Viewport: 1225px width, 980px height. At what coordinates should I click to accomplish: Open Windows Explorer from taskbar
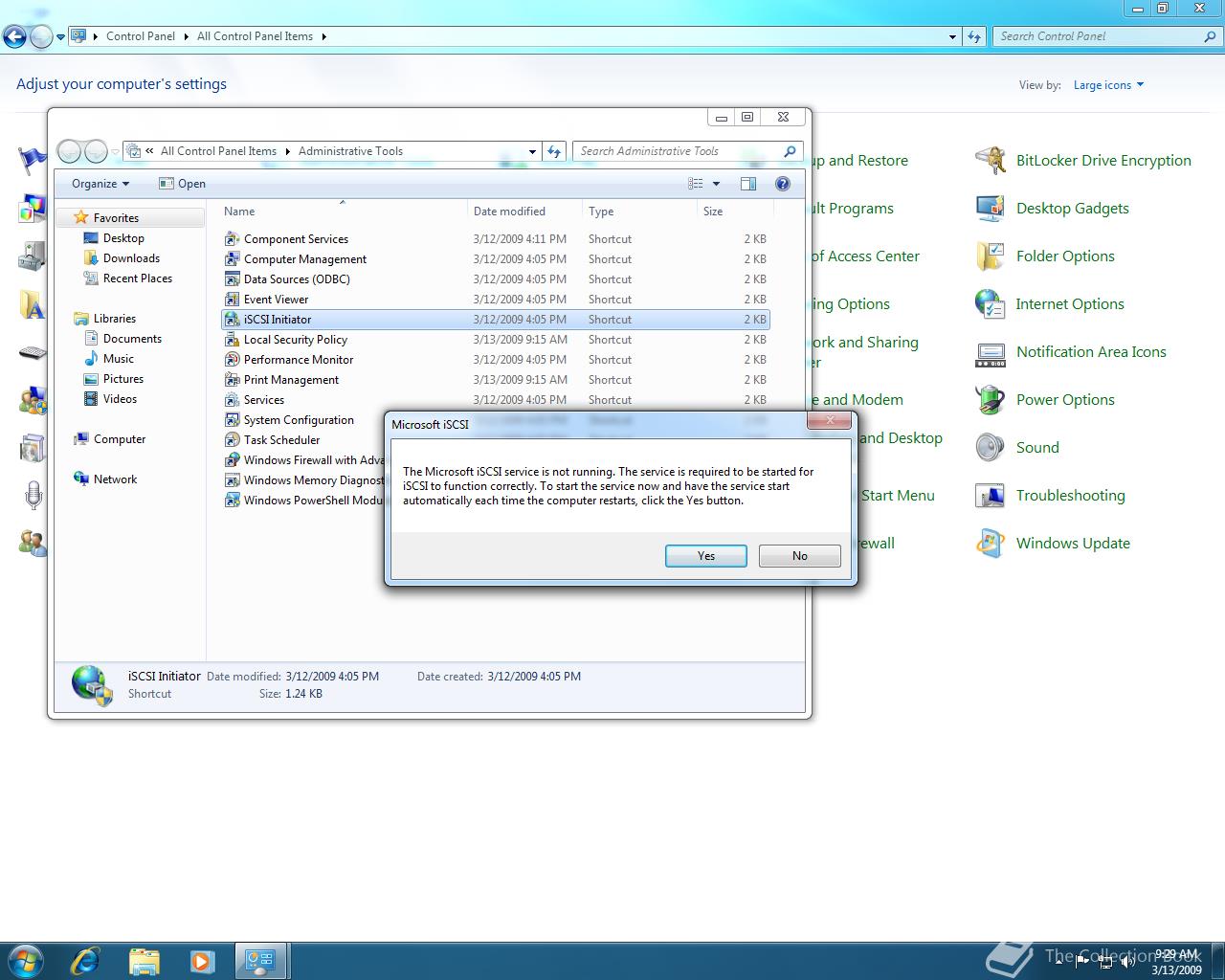coord(144,960)
